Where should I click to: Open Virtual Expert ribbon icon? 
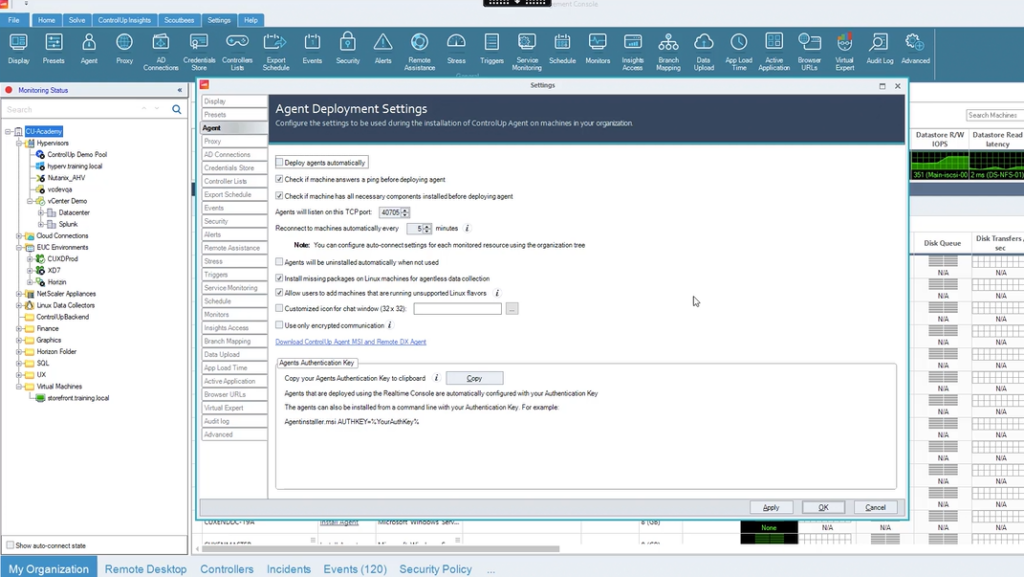click(x=844, y=52)
